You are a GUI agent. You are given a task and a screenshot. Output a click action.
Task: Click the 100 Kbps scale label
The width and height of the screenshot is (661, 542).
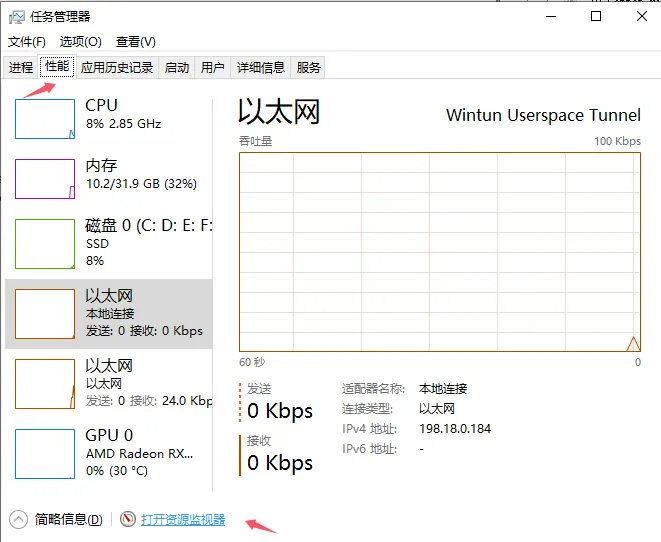618,141
